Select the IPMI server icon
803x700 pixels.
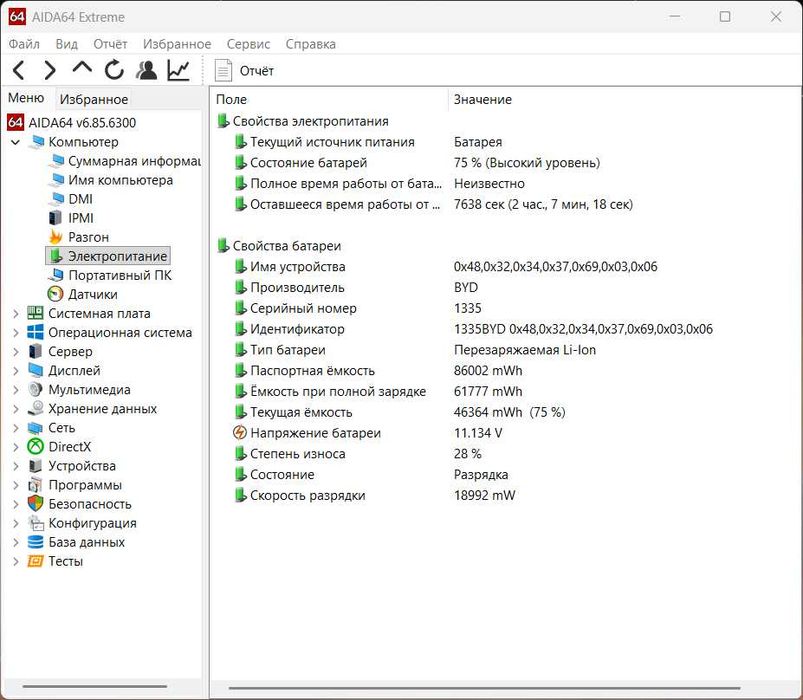[x=55, y=218]
